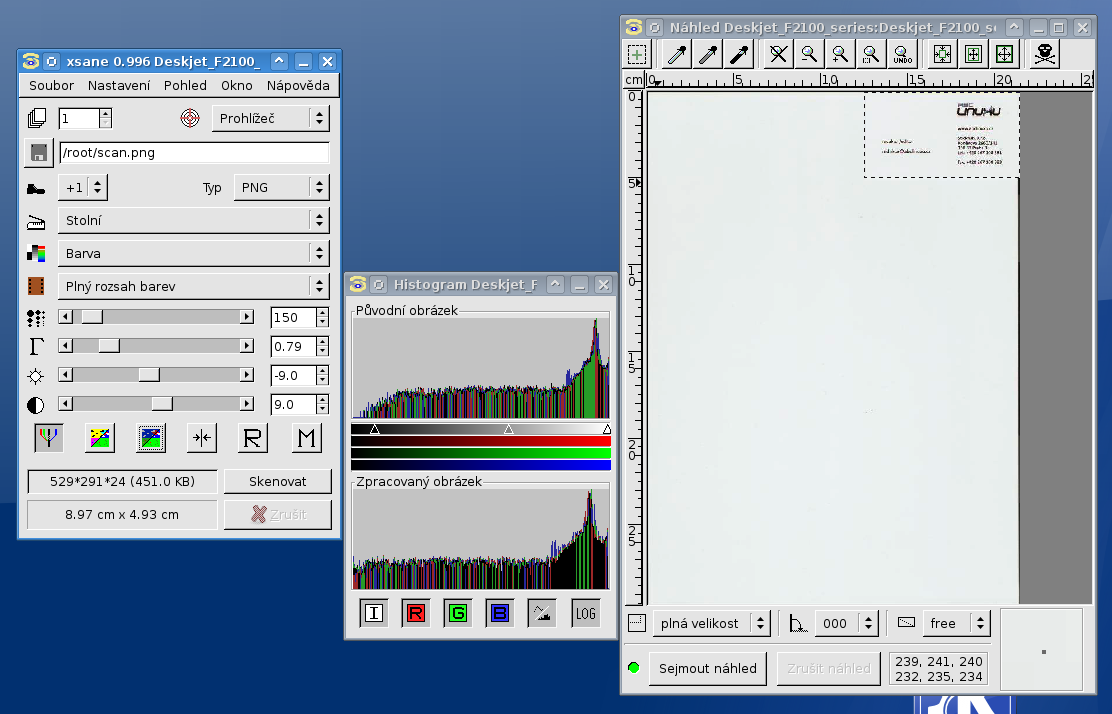Open the +1 filename step dropdown
This screenshot has height=714, width=1112.
[x=82, y=188]
